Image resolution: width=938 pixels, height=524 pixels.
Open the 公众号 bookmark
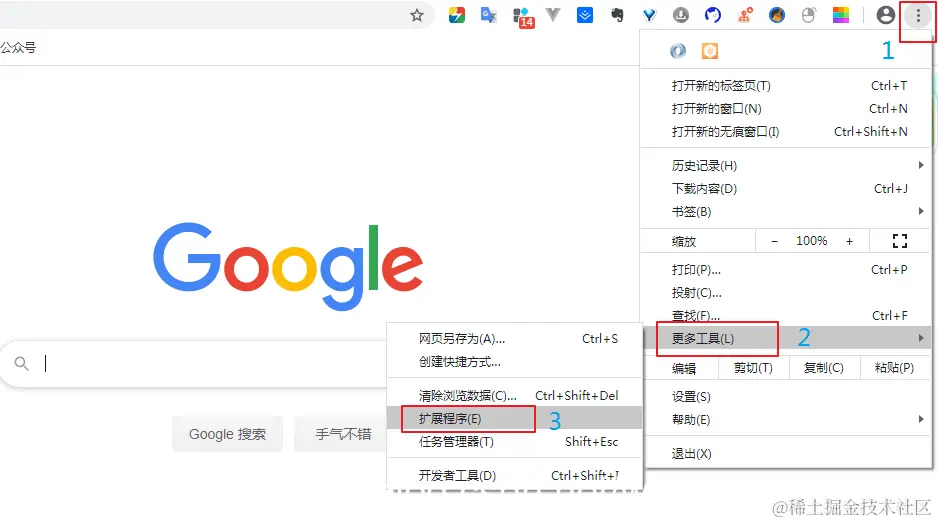[x=18, y=48]
